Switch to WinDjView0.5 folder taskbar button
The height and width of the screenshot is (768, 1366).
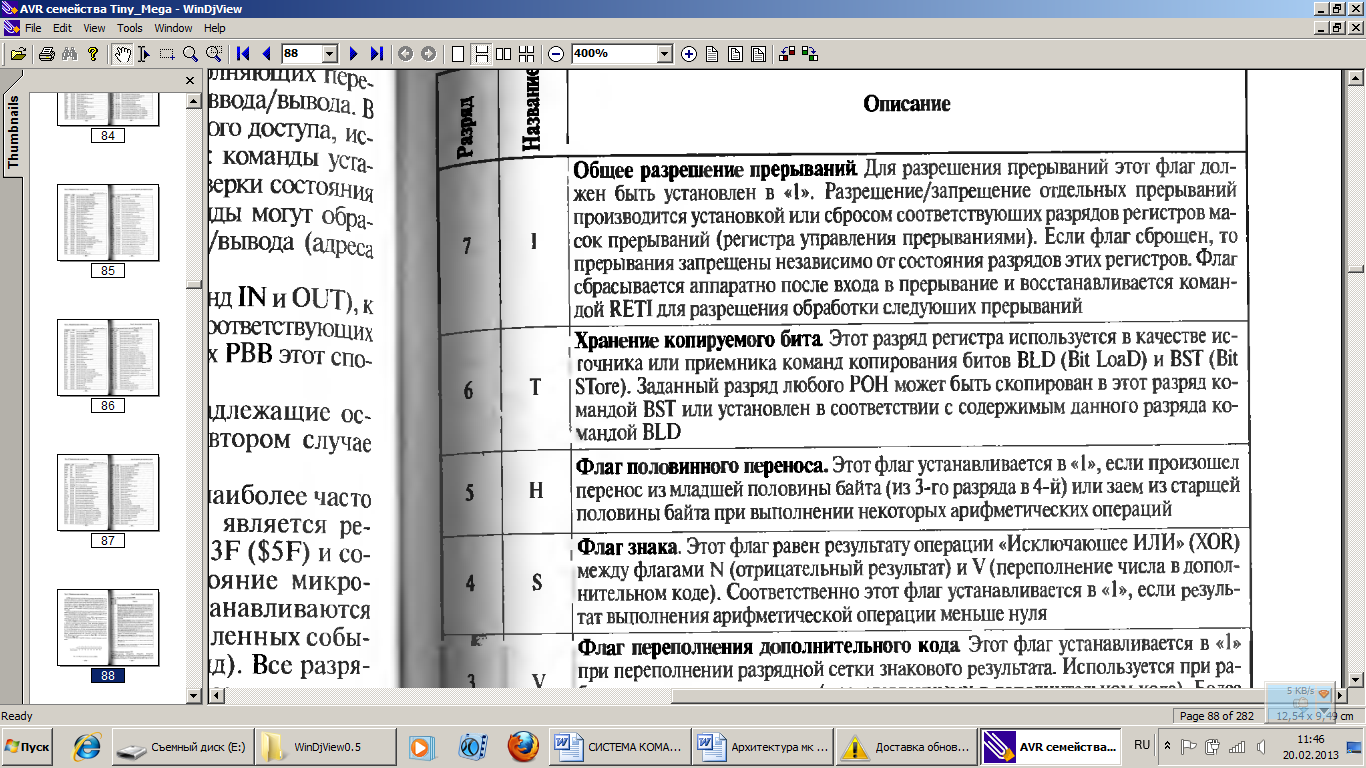click(x=327, y=747)
